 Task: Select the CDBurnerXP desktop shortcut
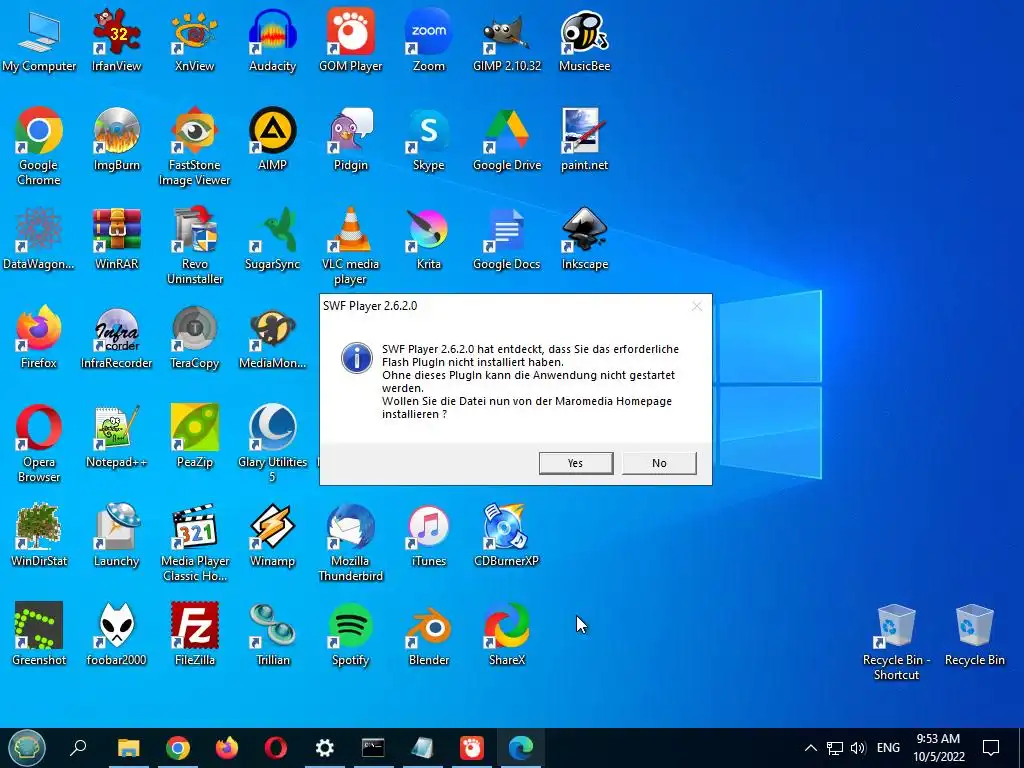point(507,536)
